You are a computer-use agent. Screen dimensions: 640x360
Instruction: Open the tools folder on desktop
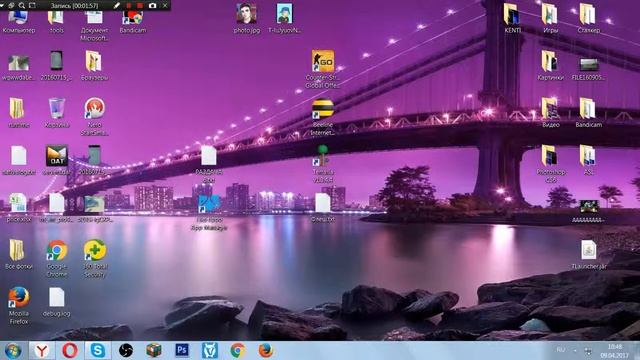tap(56, 22)
